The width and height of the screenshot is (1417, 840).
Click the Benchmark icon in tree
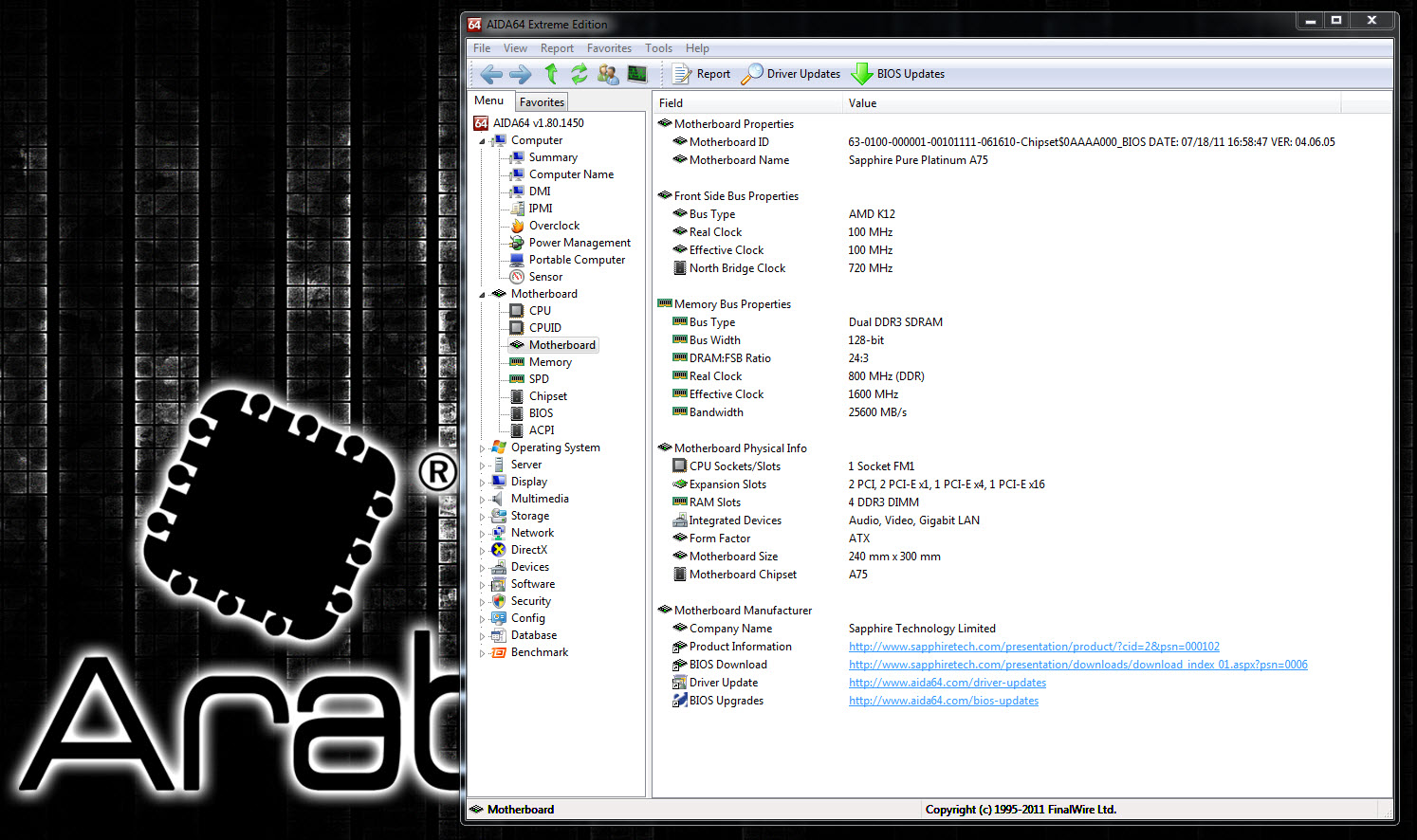pyautogui.click(x=499, y=652)
